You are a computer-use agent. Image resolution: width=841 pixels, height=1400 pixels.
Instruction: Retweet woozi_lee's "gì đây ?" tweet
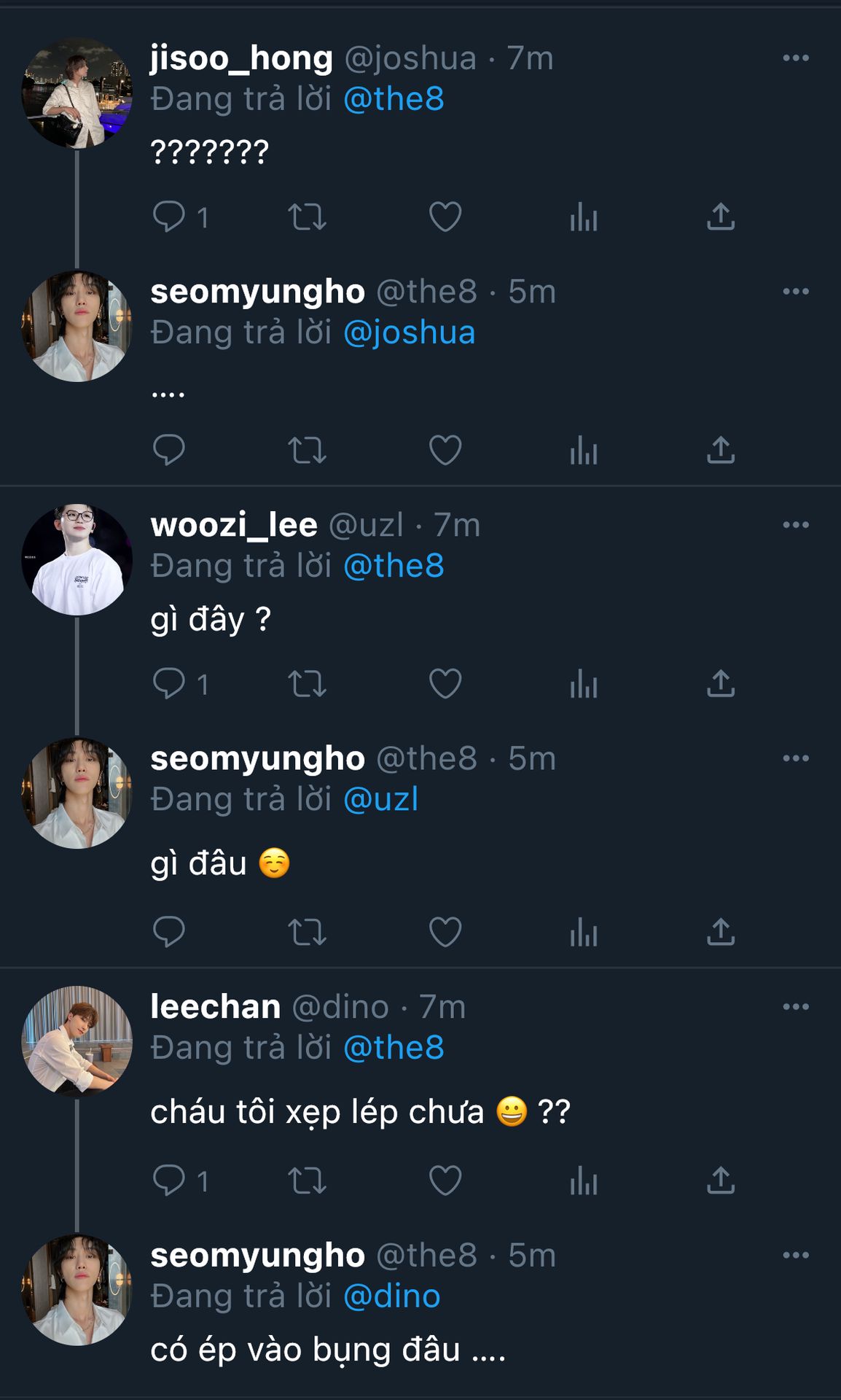pyautogui.click(x=307, y=684)
